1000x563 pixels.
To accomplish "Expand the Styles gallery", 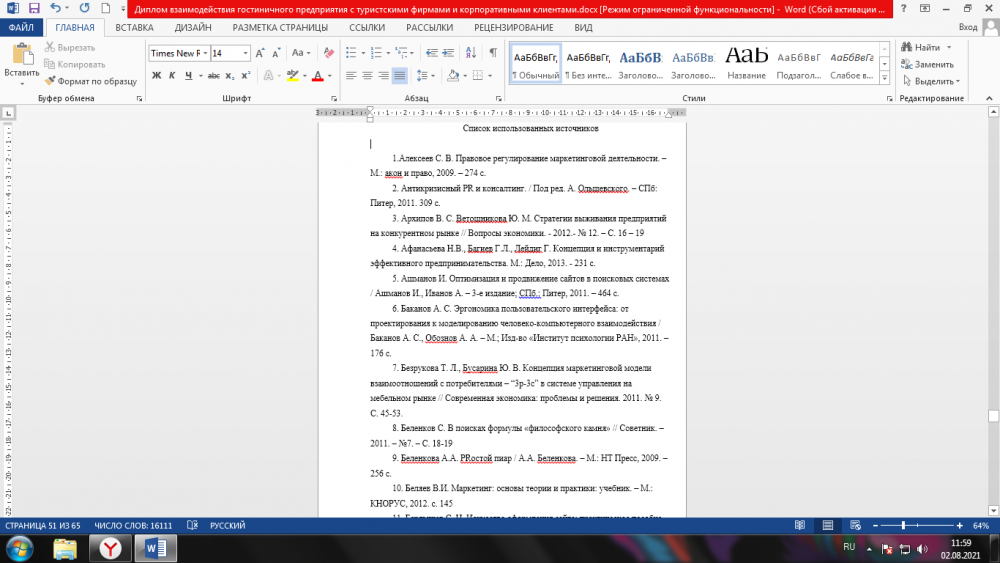I will [x=884, y=76].
